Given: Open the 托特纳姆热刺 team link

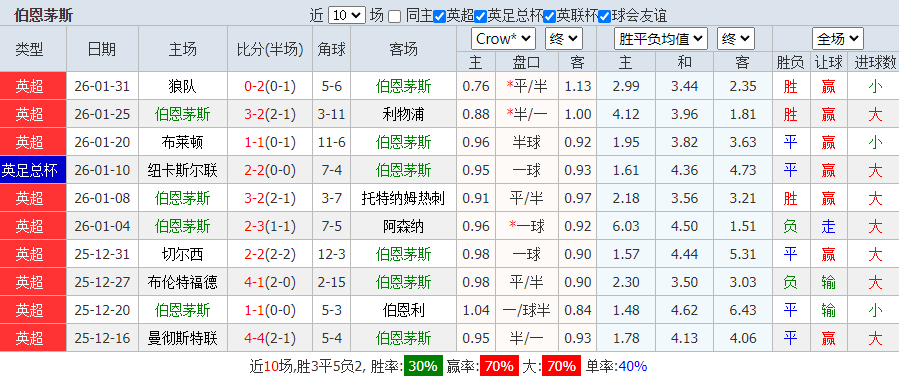Looking at the screenshot, I should (404, 198).
